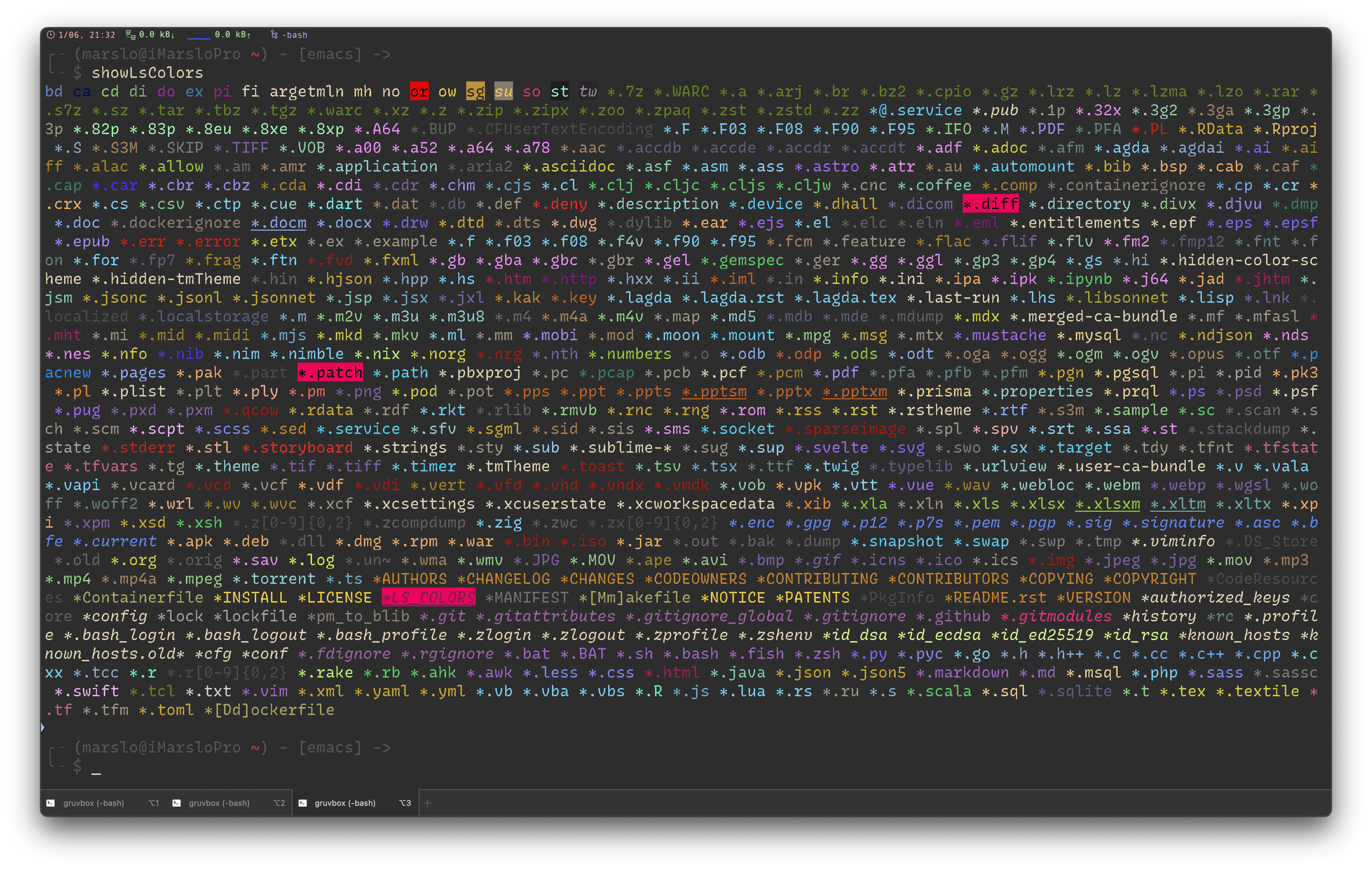The height and width of the screenshot is (870, 1372).
Task: Click the terminal icon on the ⌥2 tab
Action: coord(177,803)
